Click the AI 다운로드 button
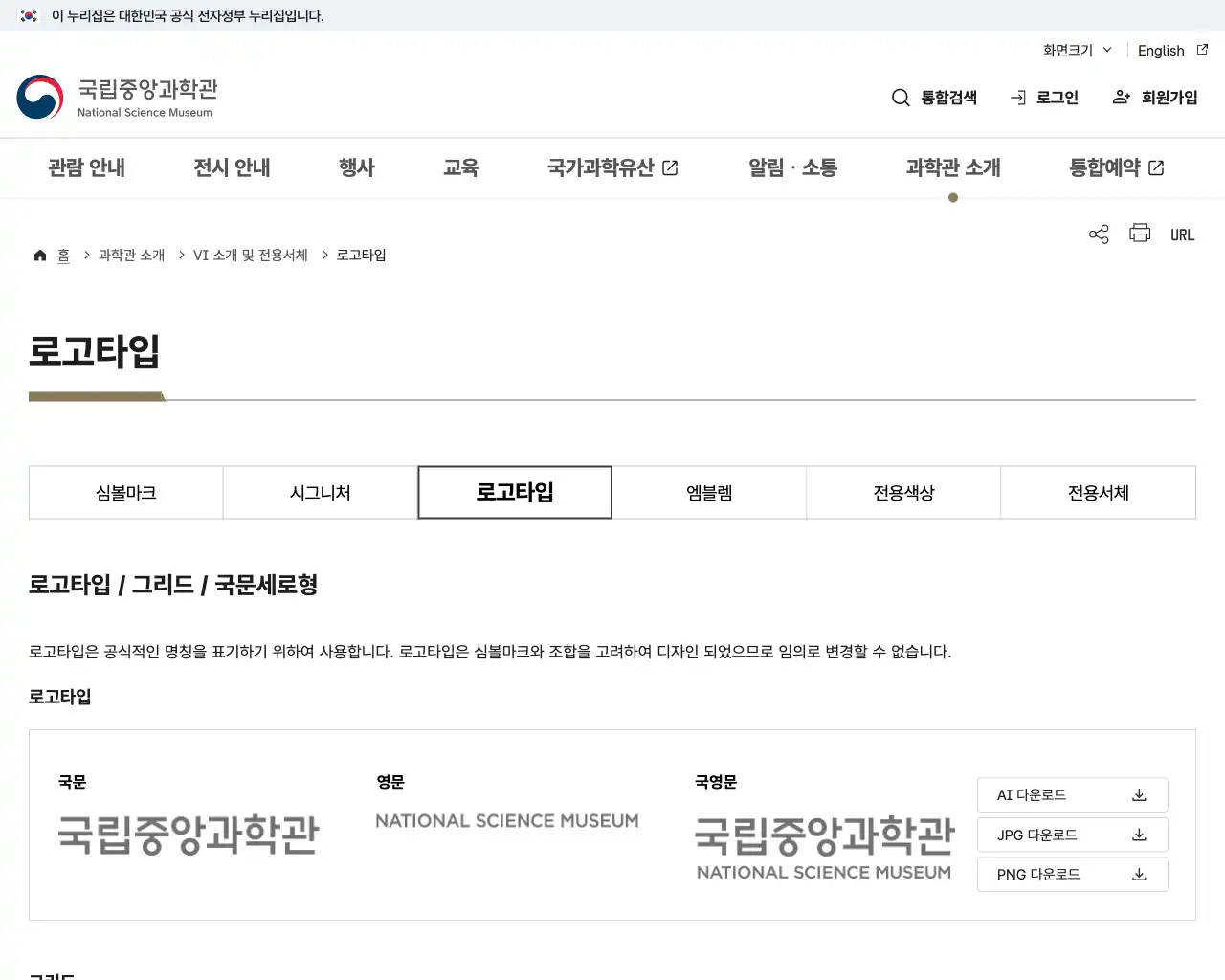Image resolution: width=1225 pixels, height=980 pixels. [1072, 794]
